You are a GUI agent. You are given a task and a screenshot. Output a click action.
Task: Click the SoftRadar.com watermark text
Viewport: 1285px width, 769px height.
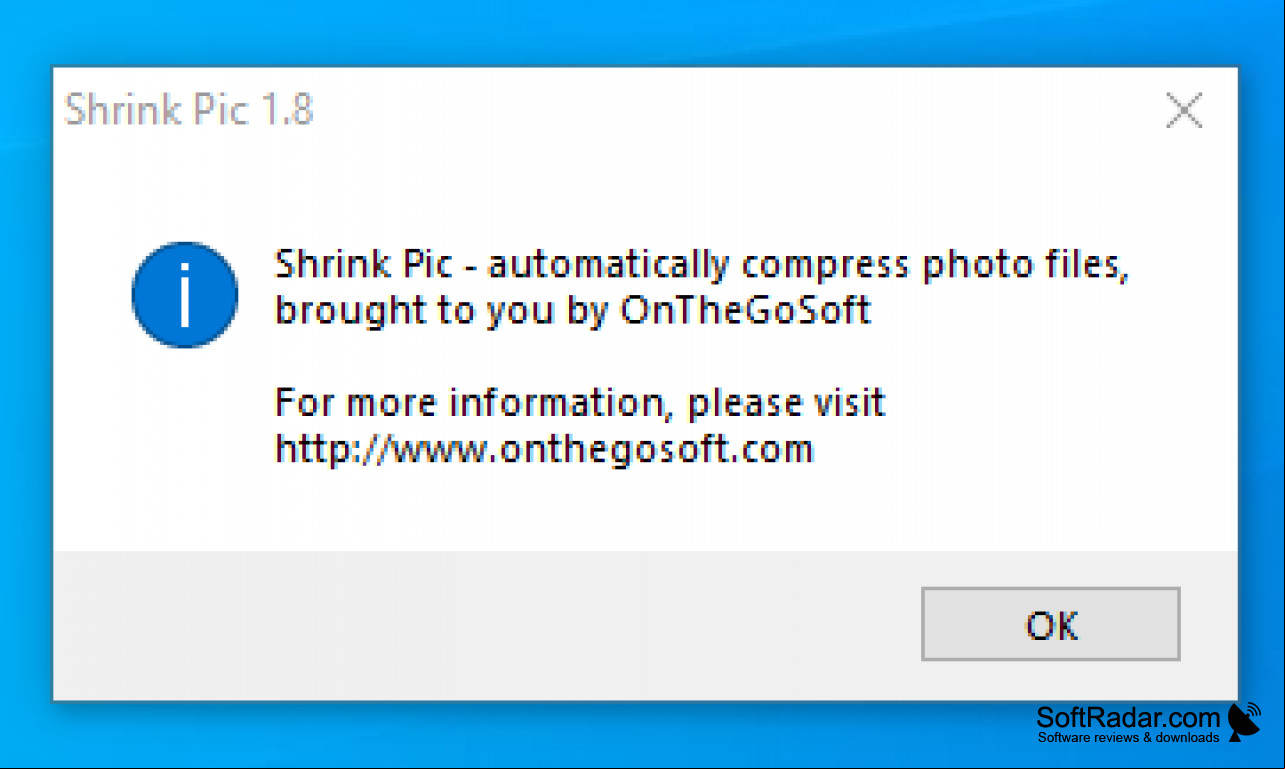click(x=1129, y=717)
